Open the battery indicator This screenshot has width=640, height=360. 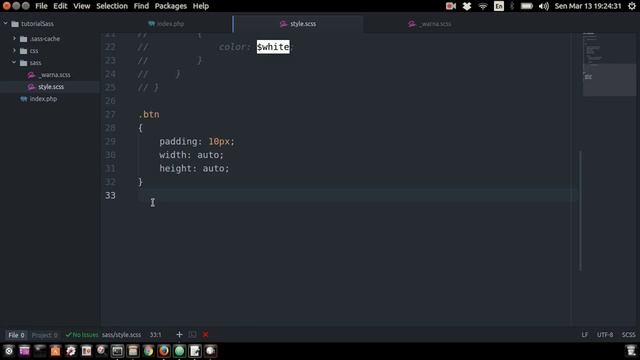527,6
